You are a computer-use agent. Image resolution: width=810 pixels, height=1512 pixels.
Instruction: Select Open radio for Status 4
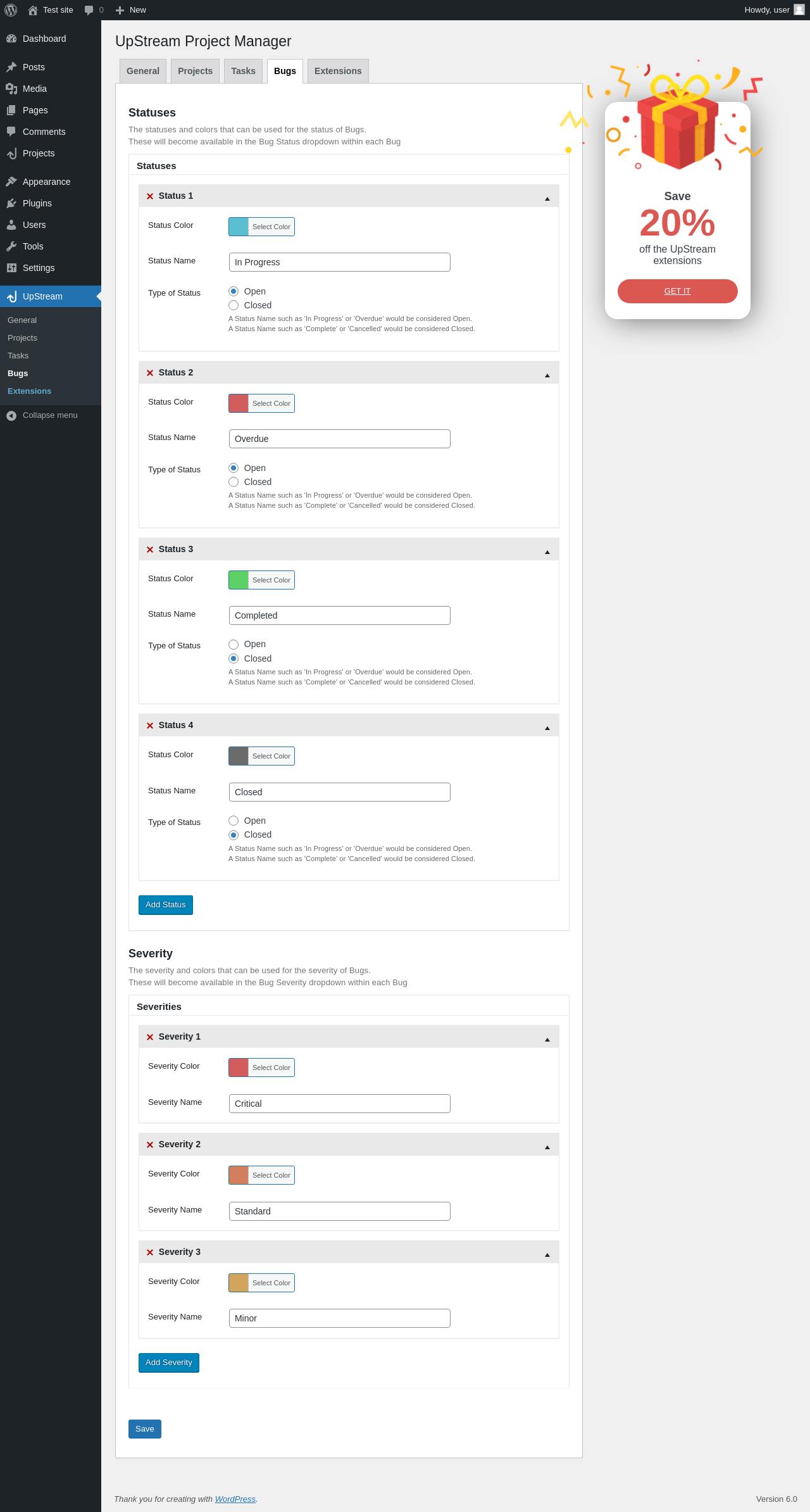pyautogui.click(x=234, y=821)
